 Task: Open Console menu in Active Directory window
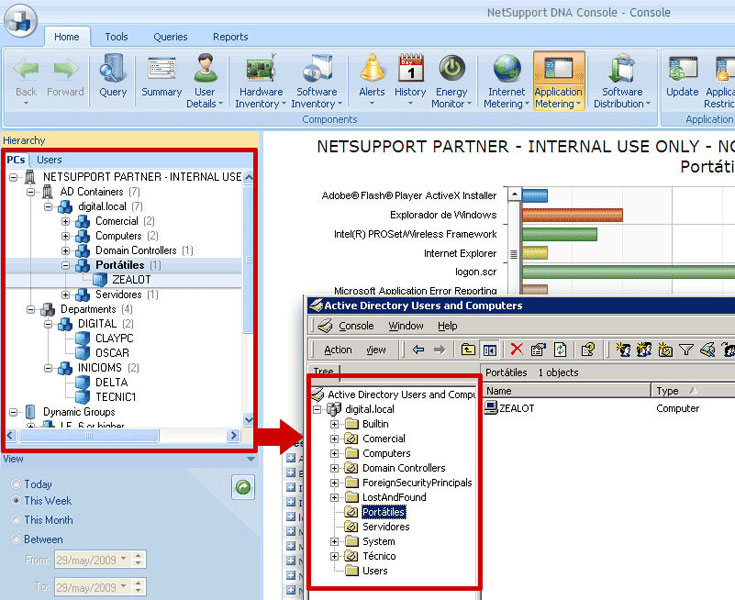coord(356,326)
